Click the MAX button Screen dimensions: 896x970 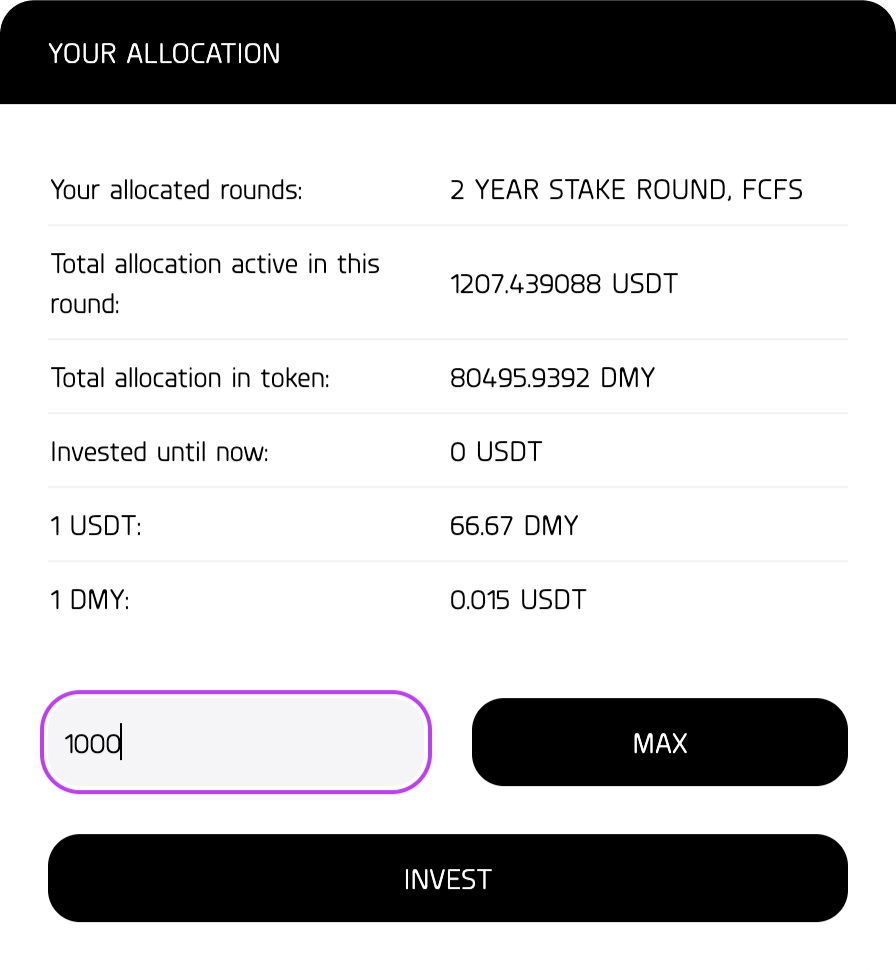(660, 743)
